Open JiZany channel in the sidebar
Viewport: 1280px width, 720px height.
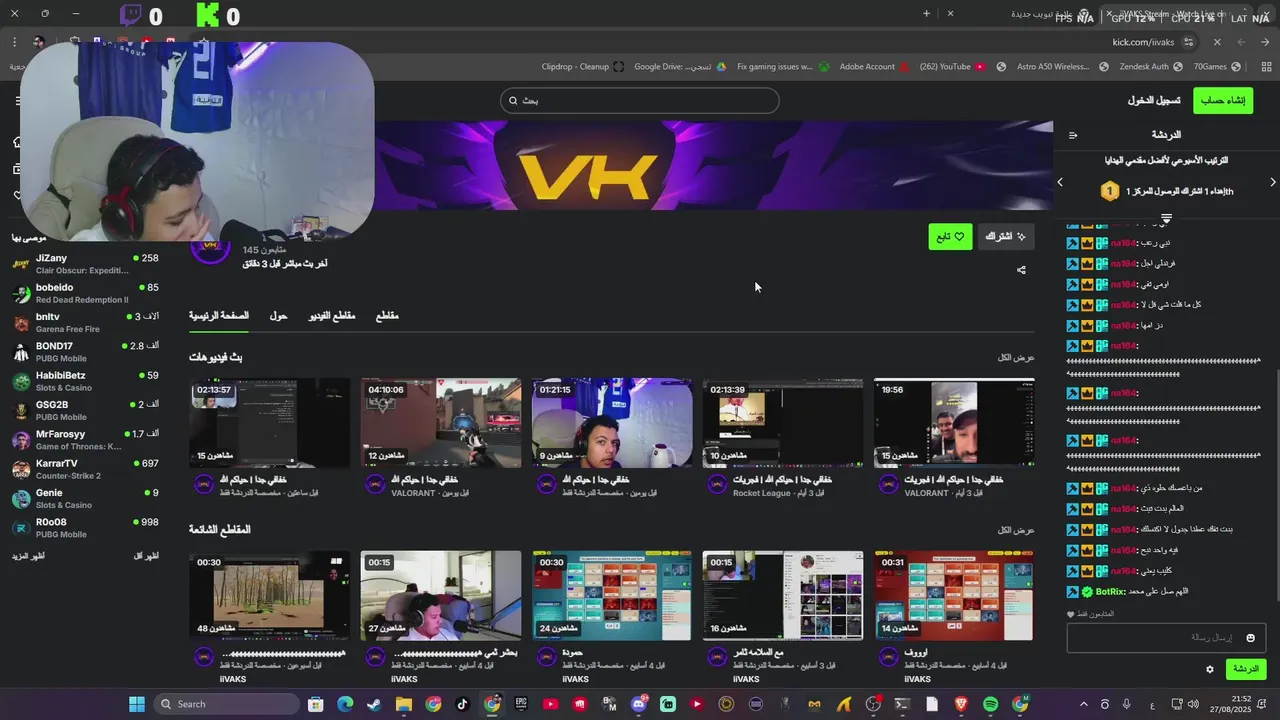[86, 264]
